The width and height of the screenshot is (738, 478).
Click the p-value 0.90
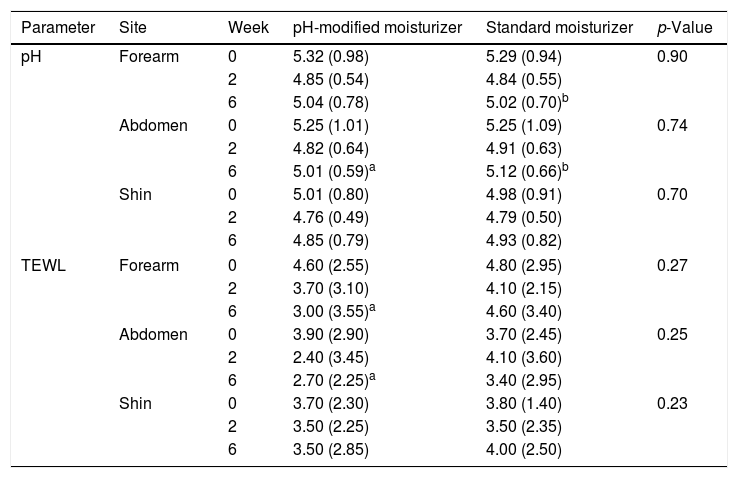pyautogui.click(x=673, y=56)
